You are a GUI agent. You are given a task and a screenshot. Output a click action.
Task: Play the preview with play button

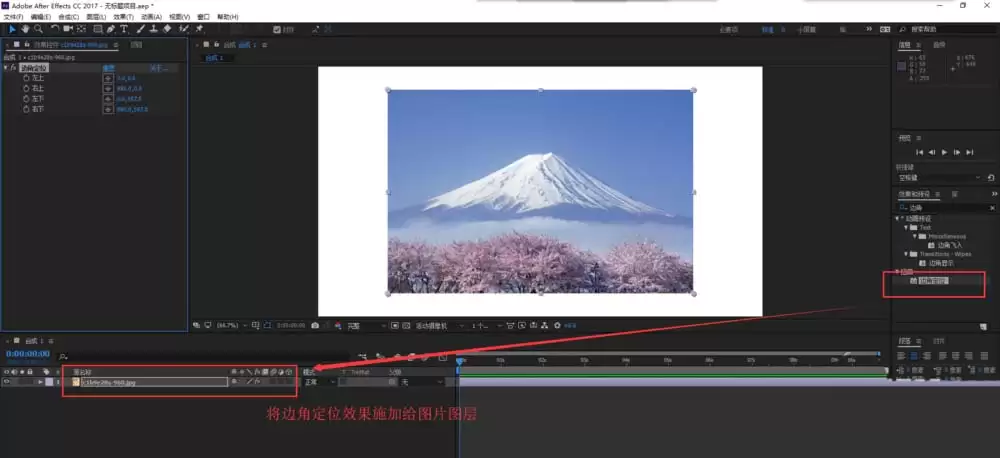tap(945, 152)
